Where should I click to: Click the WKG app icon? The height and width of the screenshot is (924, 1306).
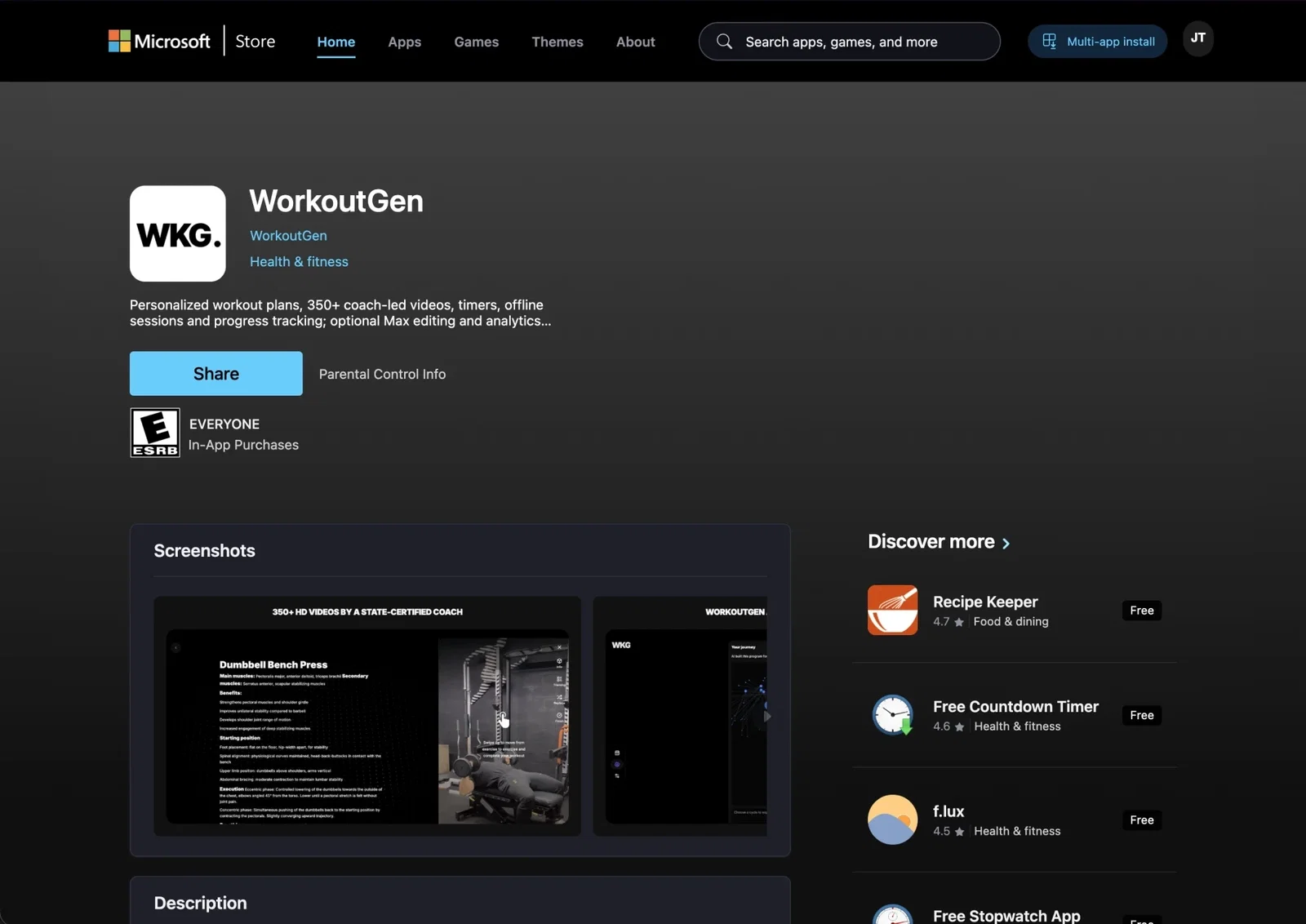pos(177,233)
